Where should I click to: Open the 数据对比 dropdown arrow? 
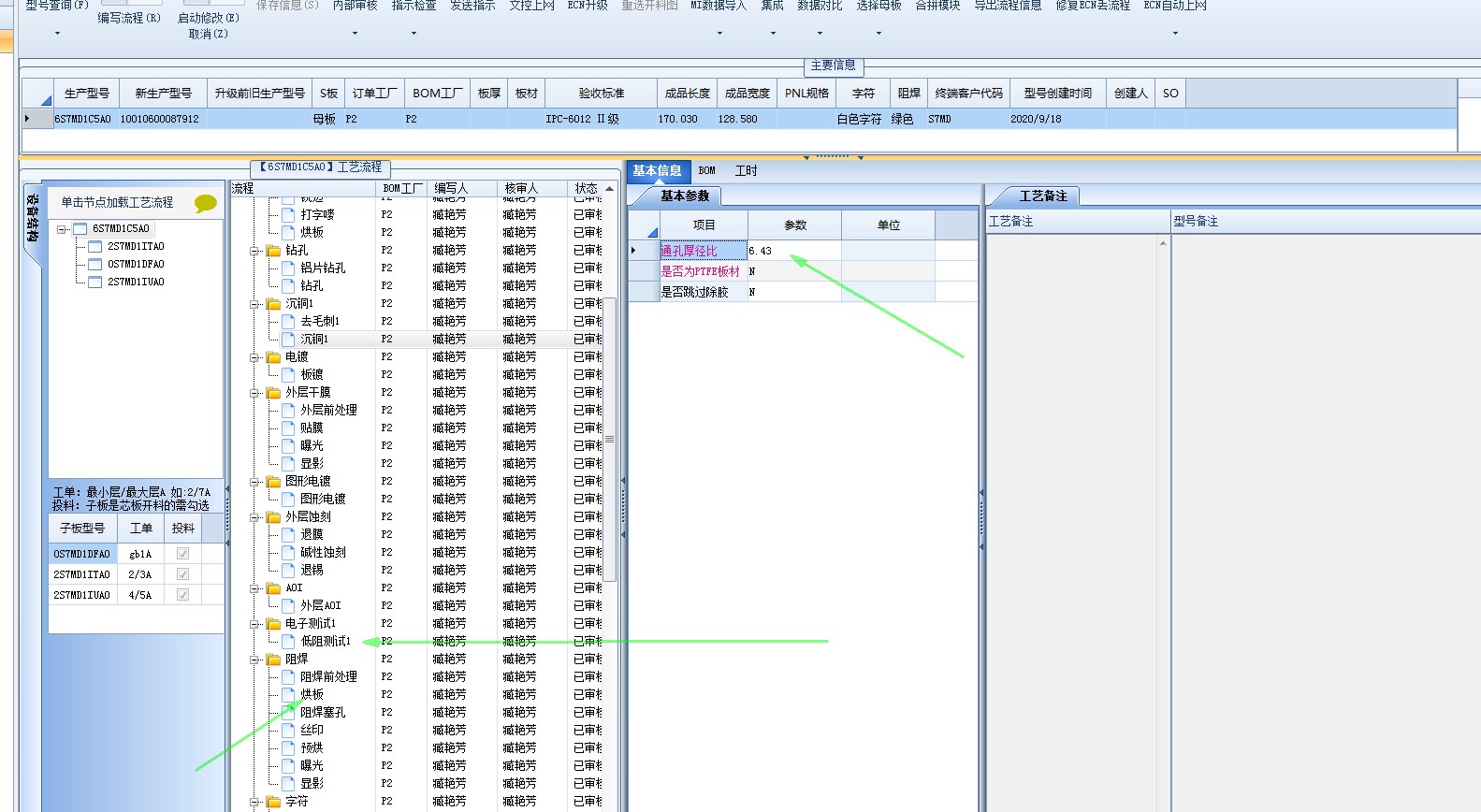tap(820, 34)
